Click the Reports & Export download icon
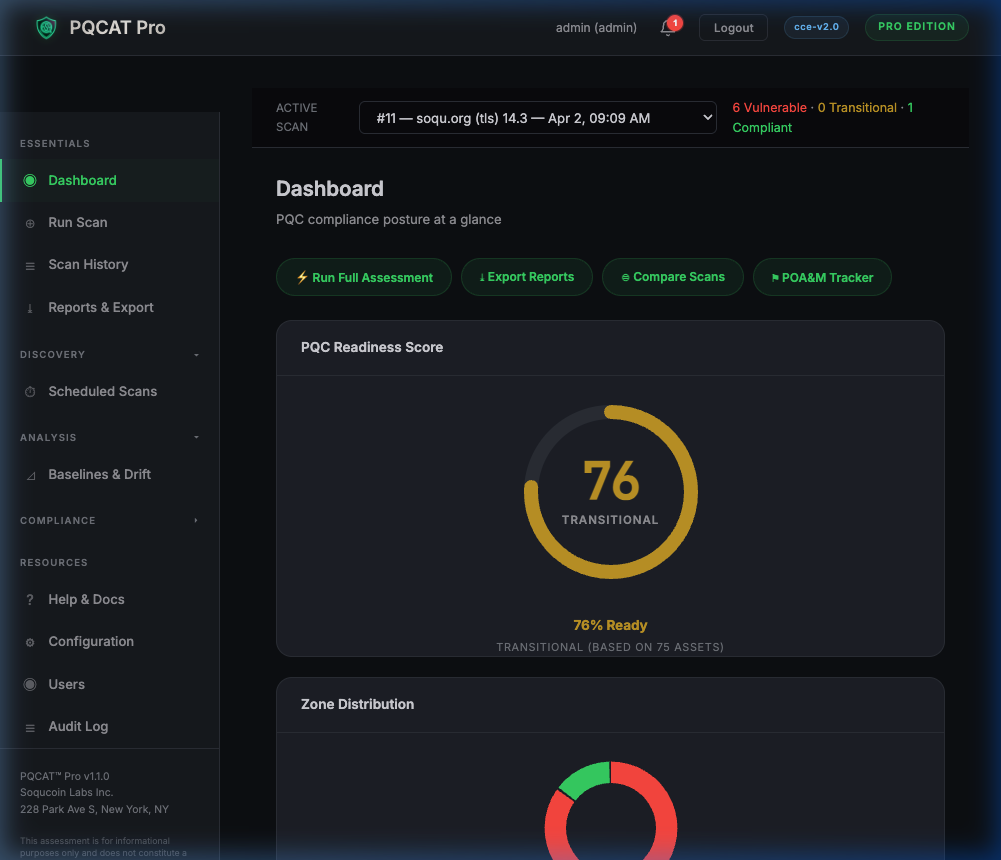This screenshot has width=1001, height=860. (x=28, y=307)
